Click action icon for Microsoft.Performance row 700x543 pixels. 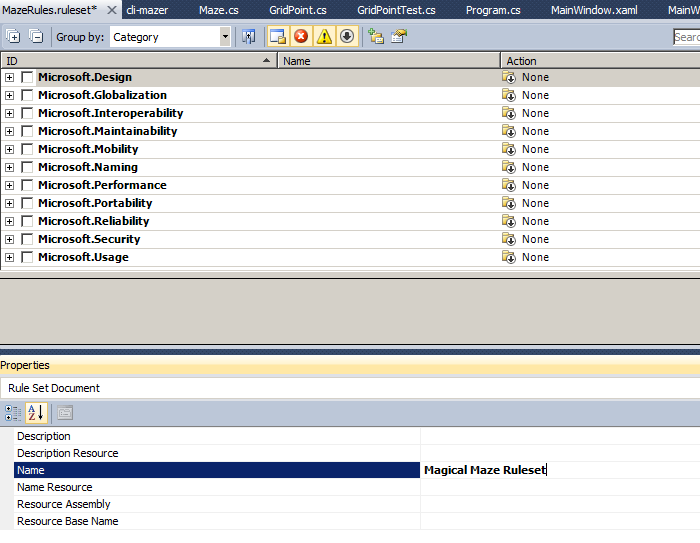[x=509, y=185]
